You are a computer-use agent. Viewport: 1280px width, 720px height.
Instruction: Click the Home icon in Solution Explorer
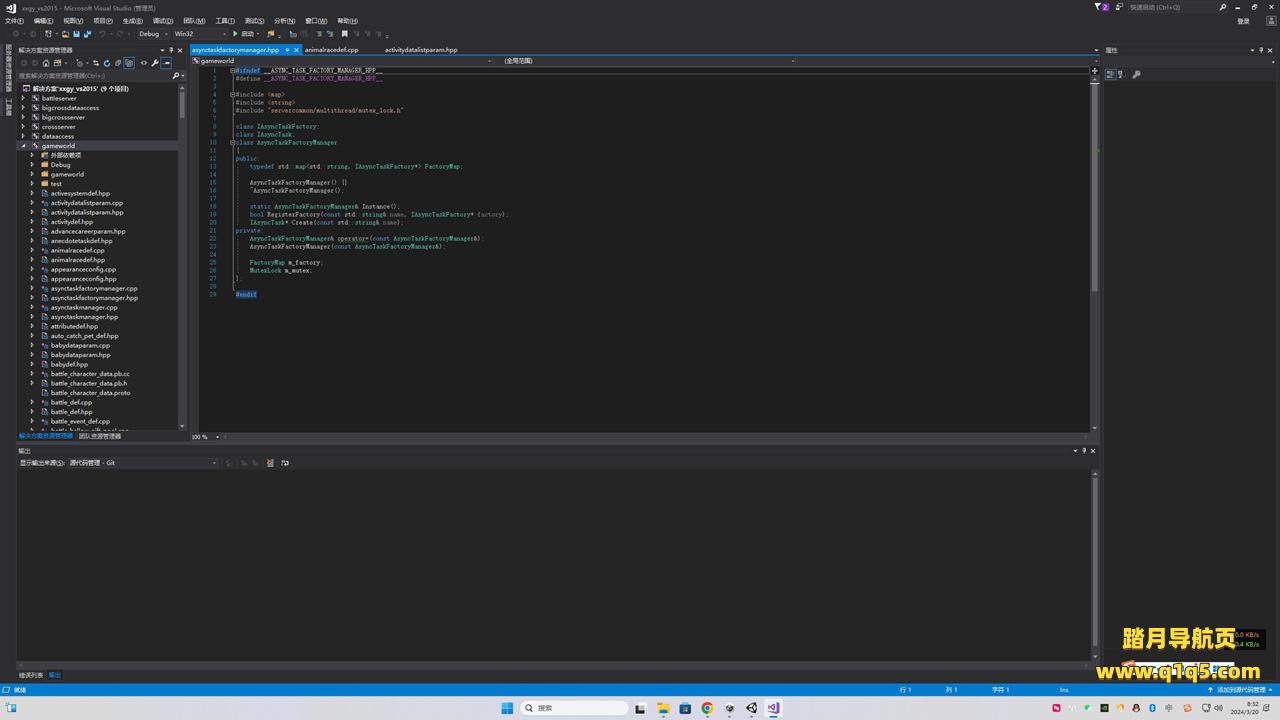point(46,63)
